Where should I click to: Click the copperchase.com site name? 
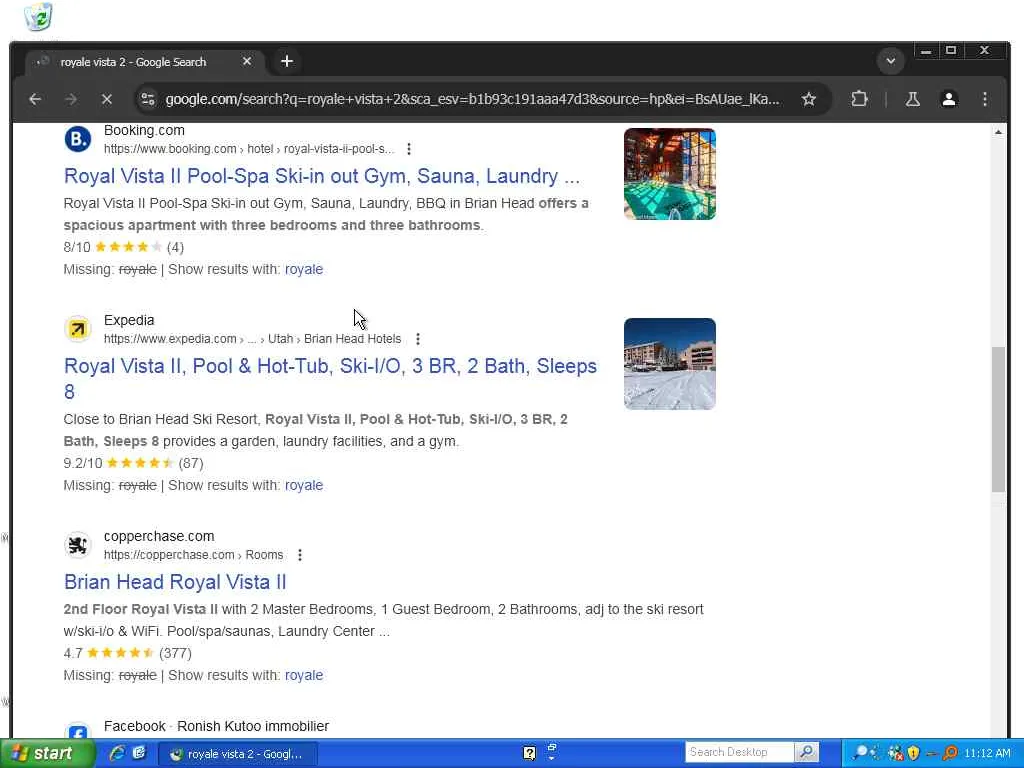click(159, 536)
